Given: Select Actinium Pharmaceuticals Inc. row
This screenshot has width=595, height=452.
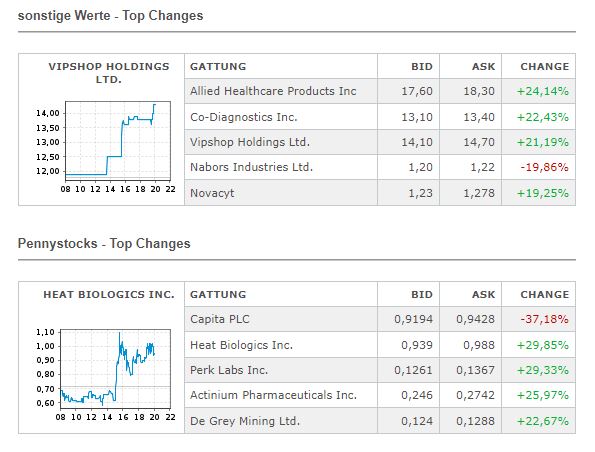Looking at the screenshot, I should tap(380, 395).
